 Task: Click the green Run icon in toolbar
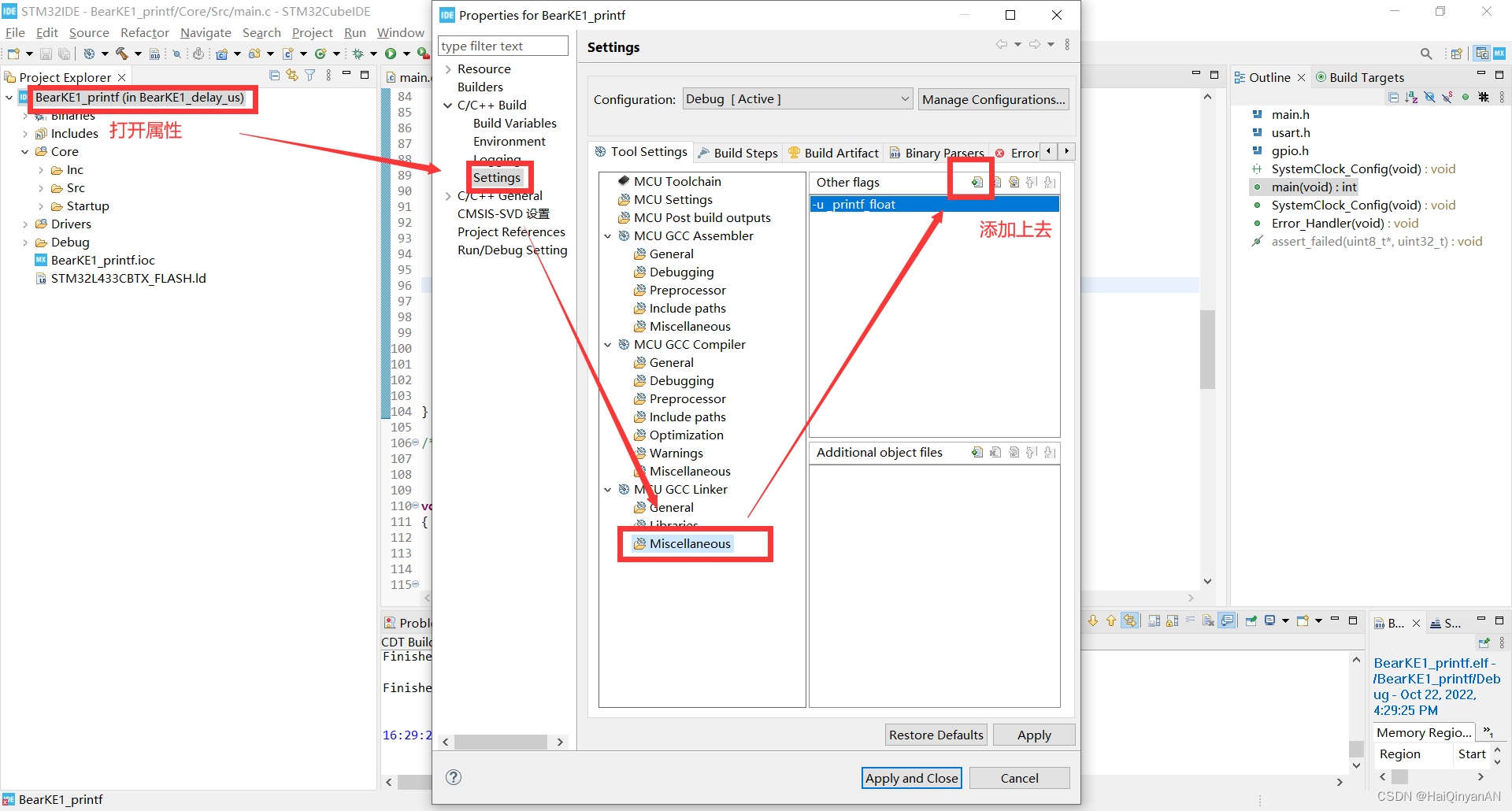coord(391,54)
